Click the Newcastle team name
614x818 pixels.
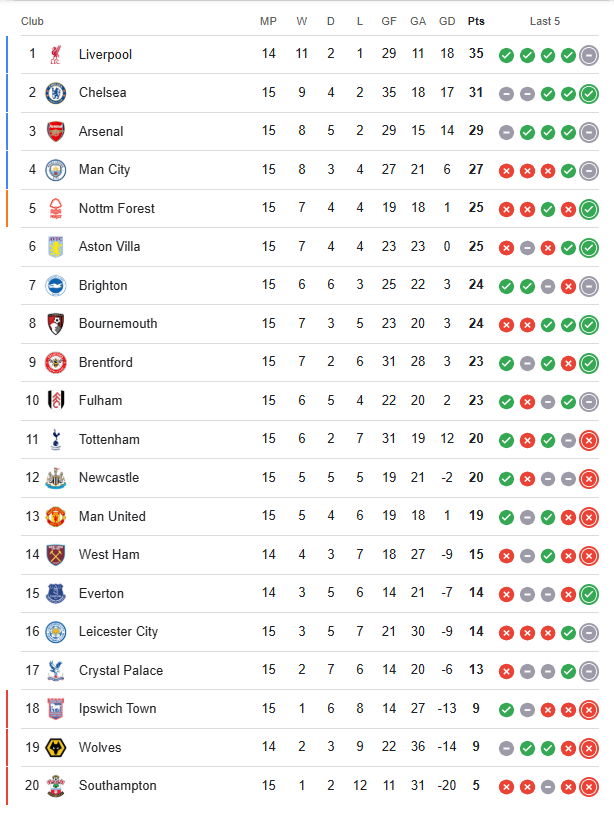point(109,478)
